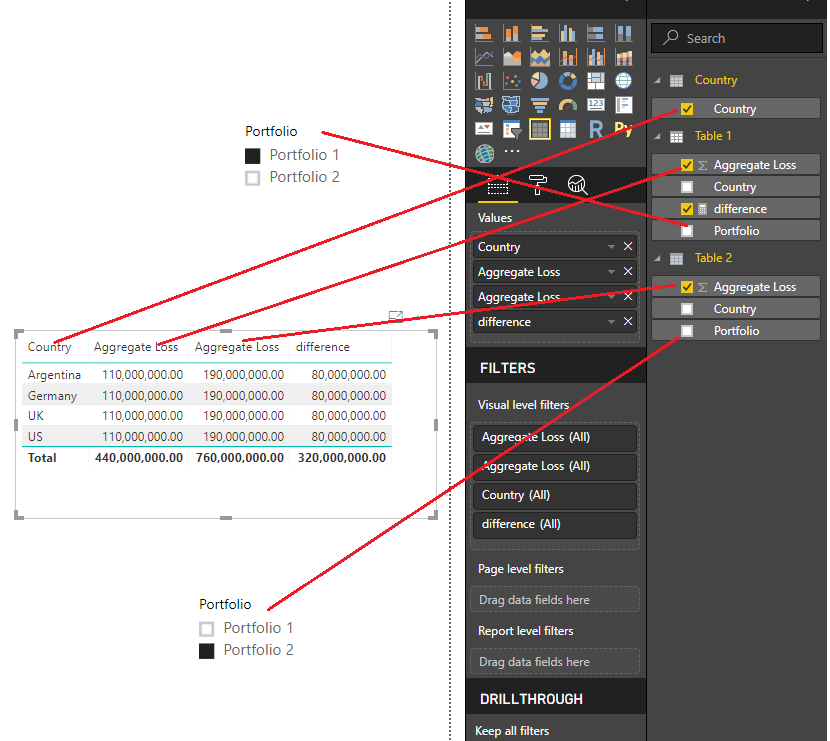
Task: Select the Map globe visual
Action: click(x=624, y=81)
